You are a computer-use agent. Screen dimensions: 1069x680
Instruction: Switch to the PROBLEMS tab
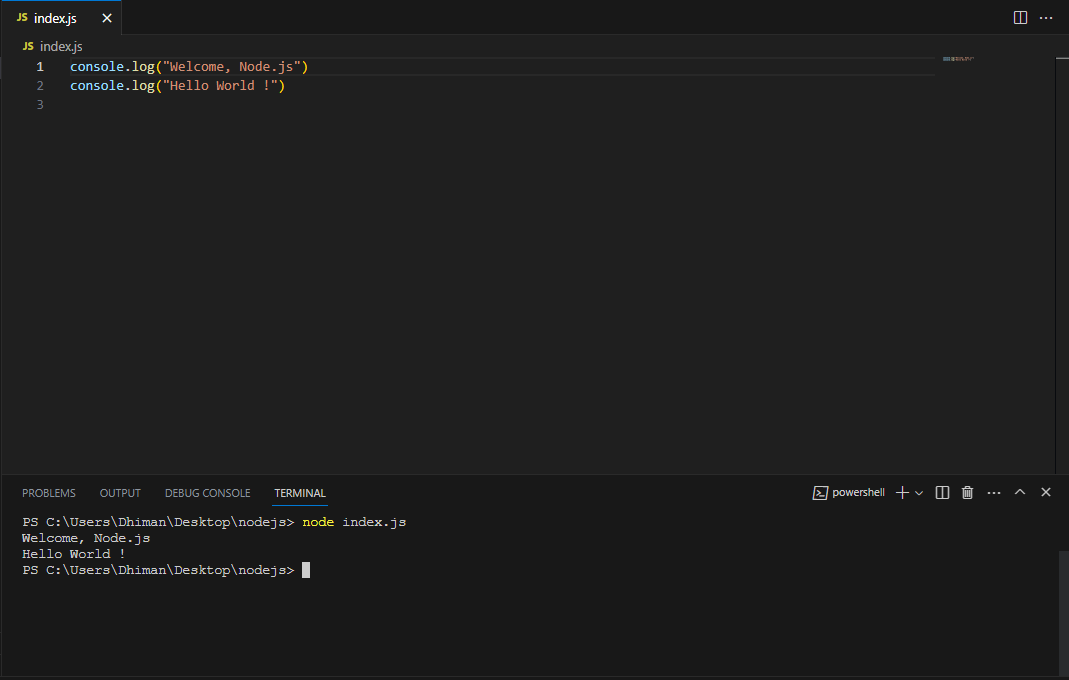click(49, 493)
